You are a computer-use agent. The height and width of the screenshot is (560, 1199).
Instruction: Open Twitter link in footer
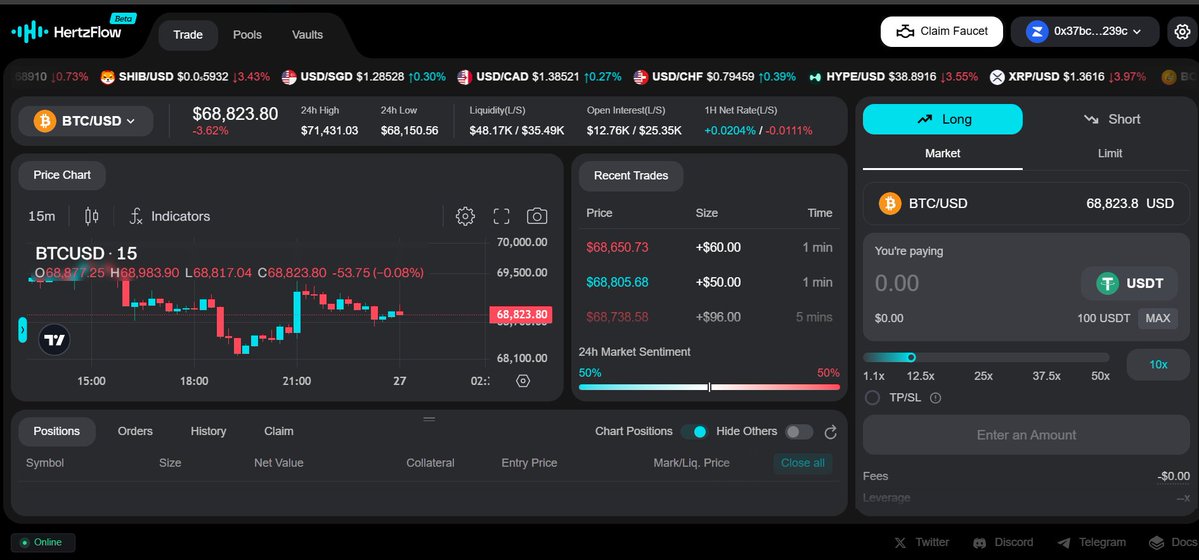[x=921, y=542]
